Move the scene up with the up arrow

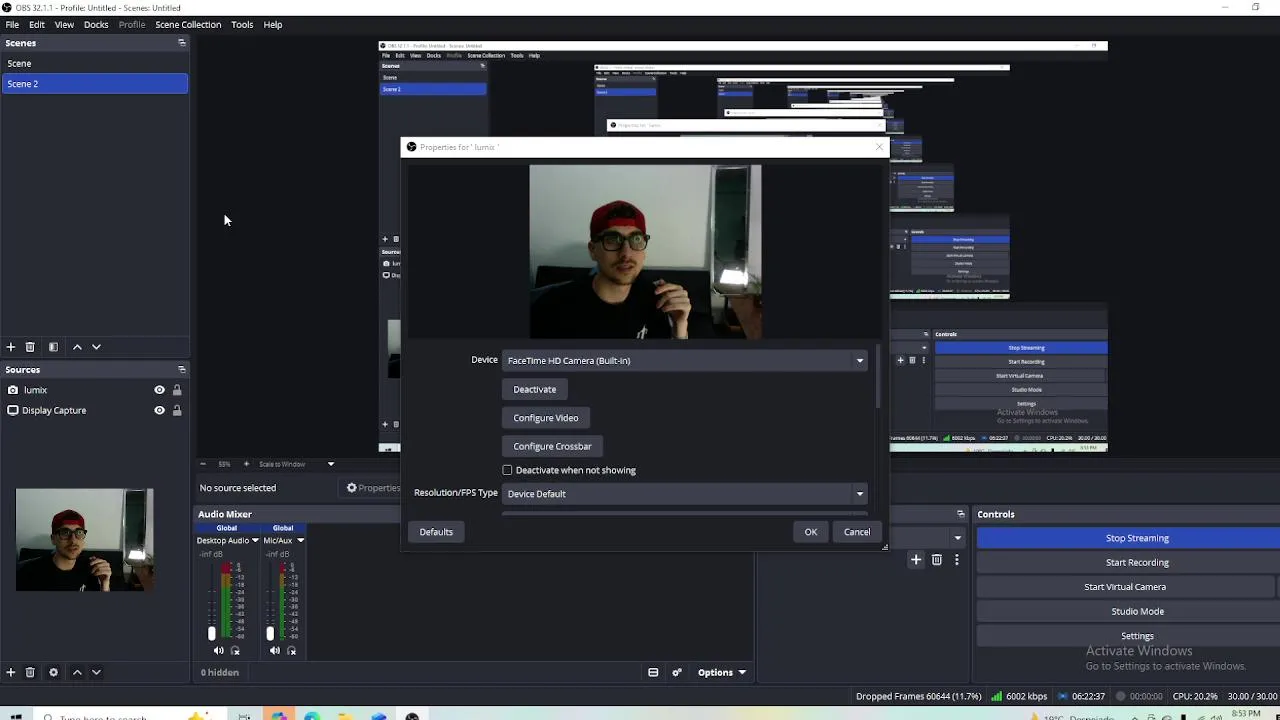[x=77, y=347]
